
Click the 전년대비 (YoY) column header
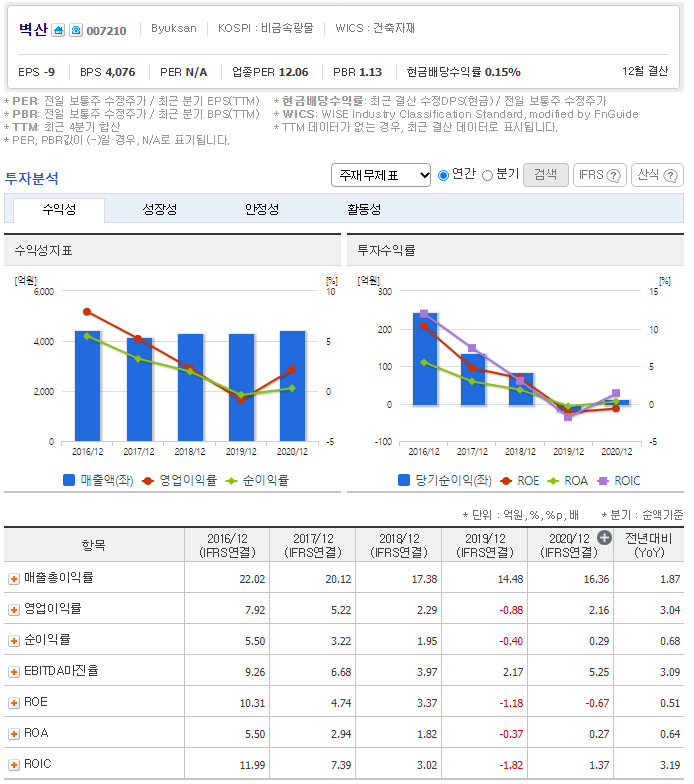(649, 546)
